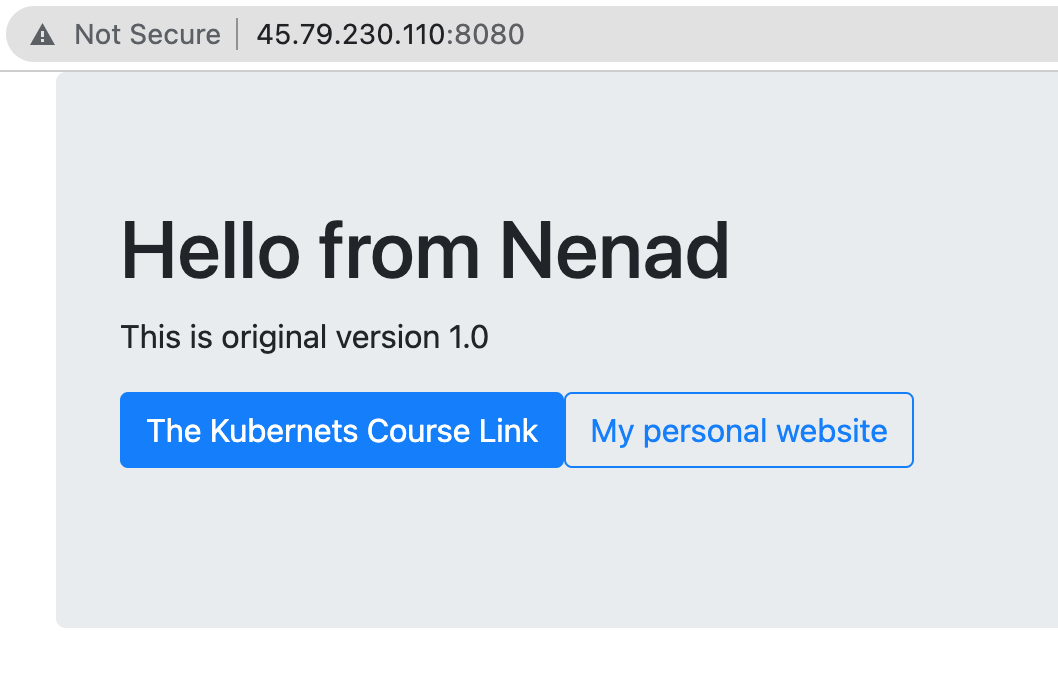
Task: Click the word Hello in the heading
Action: click(211, 252)
